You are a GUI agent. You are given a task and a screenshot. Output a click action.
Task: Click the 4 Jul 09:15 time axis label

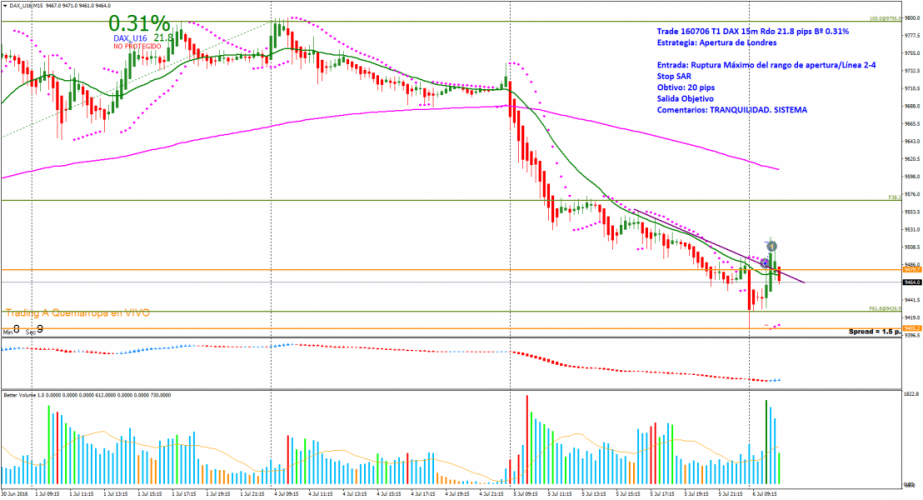(x=287, y=493)
